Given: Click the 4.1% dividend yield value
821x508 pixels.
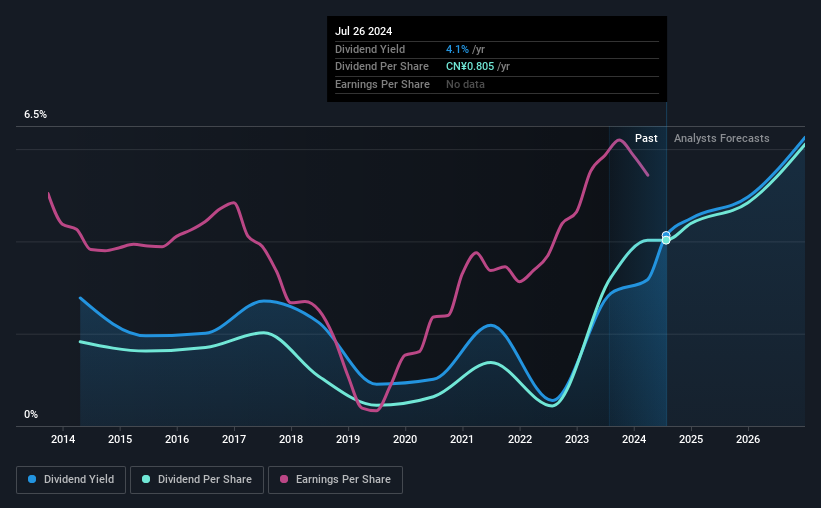Looking at the screenshot, I should point(457,49).
